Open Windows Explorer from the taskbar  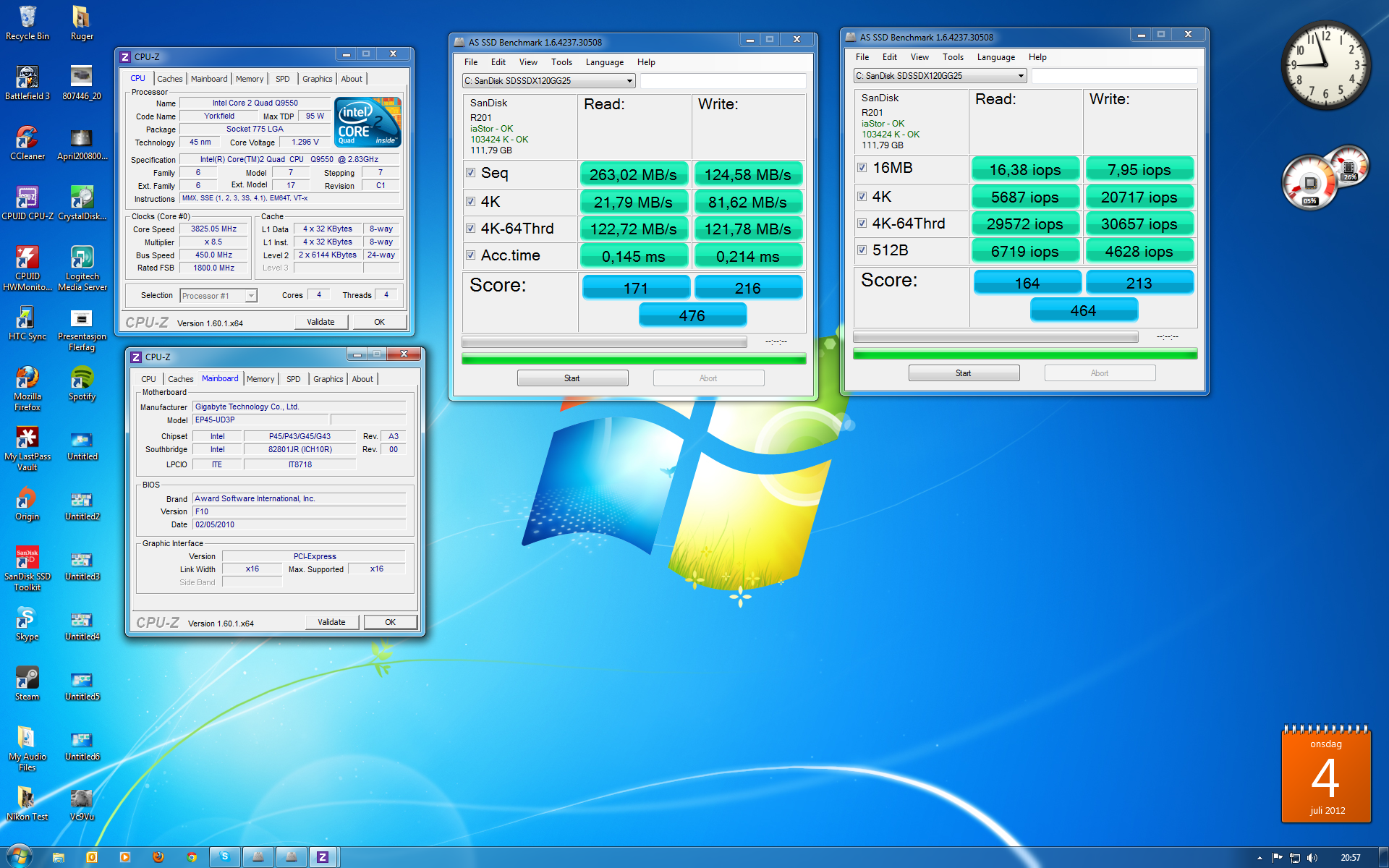[59, 857]
